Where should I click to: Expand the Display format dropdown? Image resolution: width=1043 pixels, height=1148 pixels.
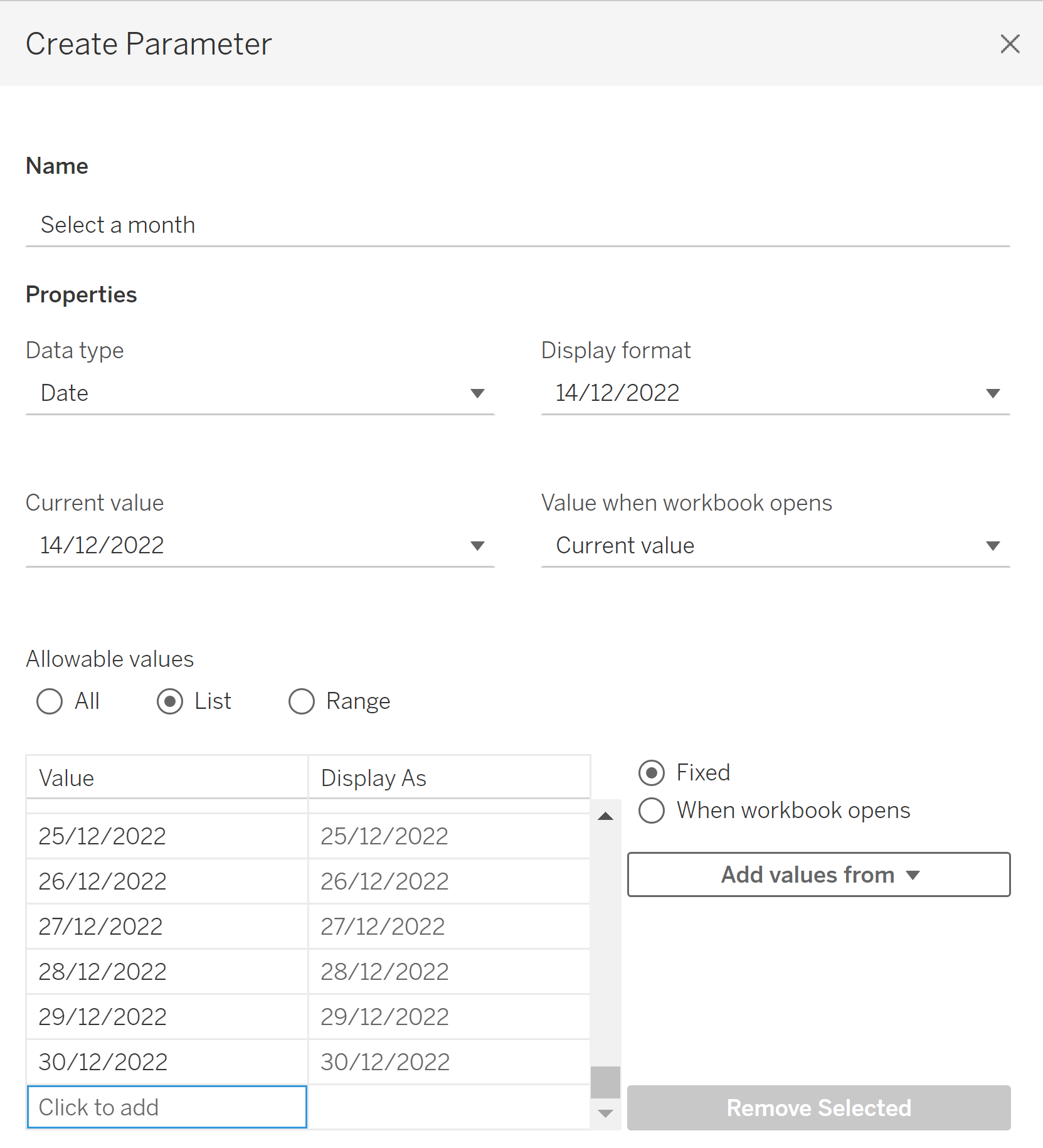point(775,393)
